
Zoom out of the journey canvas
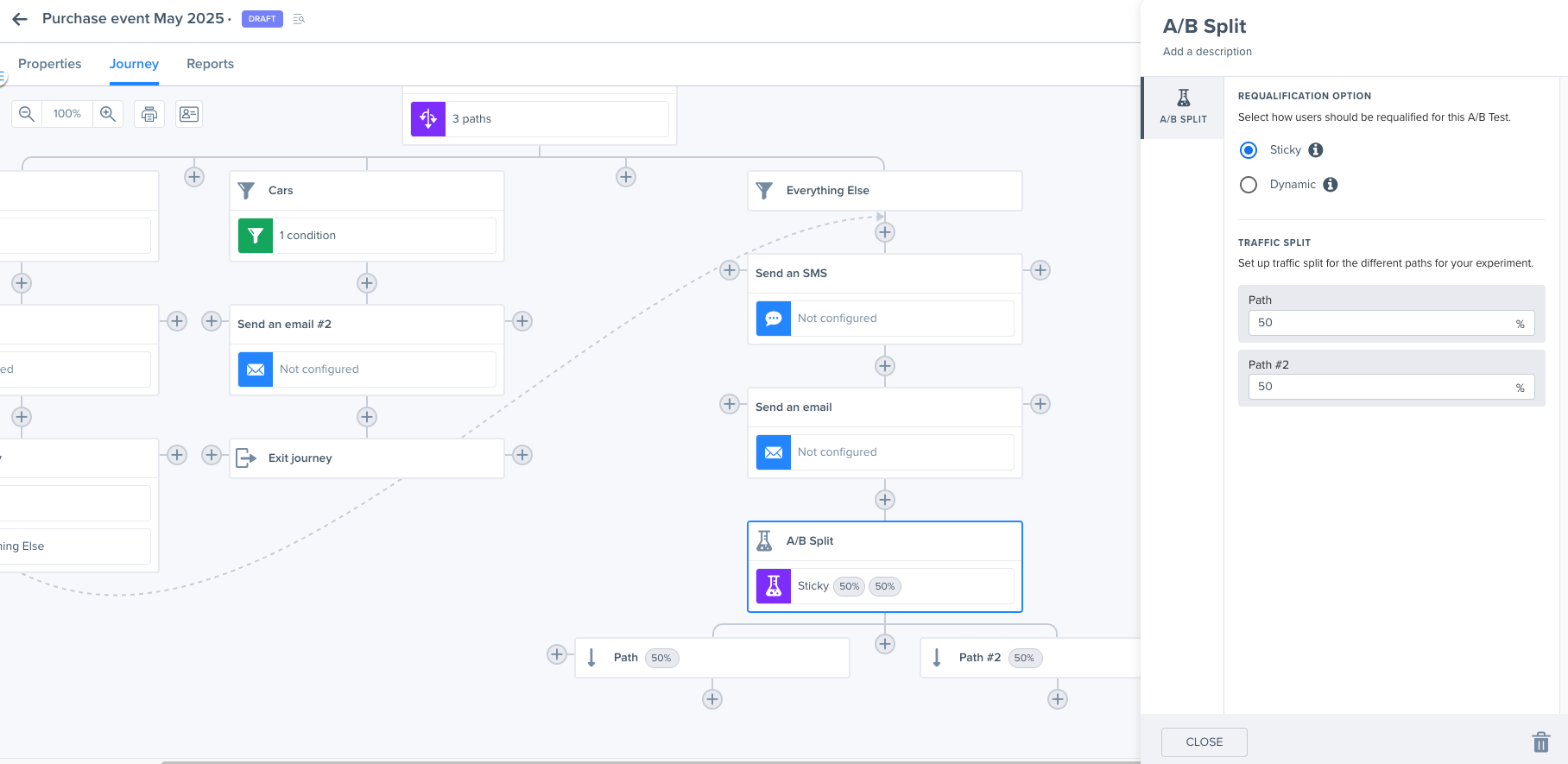27,114
